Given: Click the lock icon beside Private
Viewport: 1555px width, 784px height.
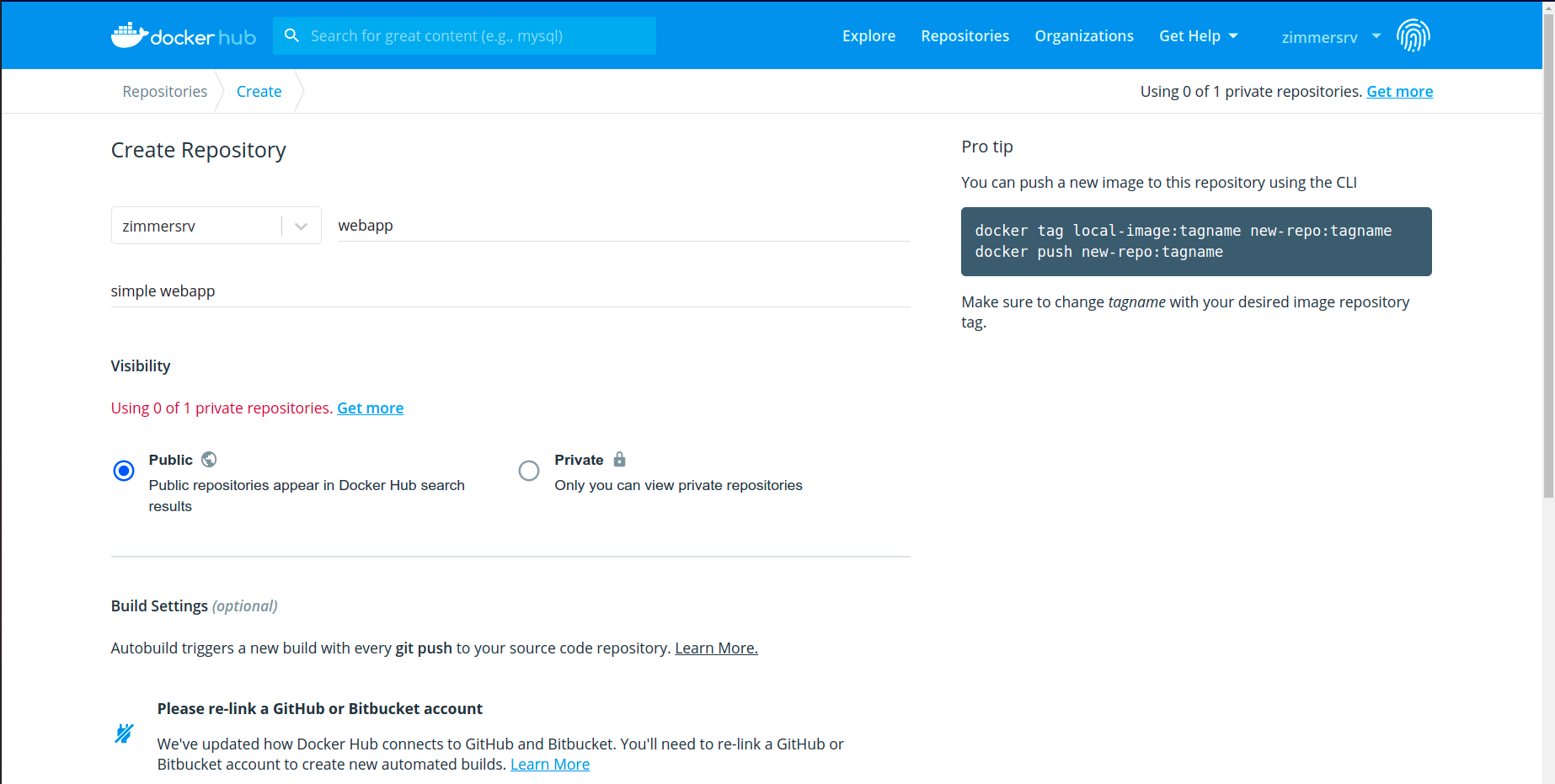Looking at the screenshot, I should click(619, 459).
